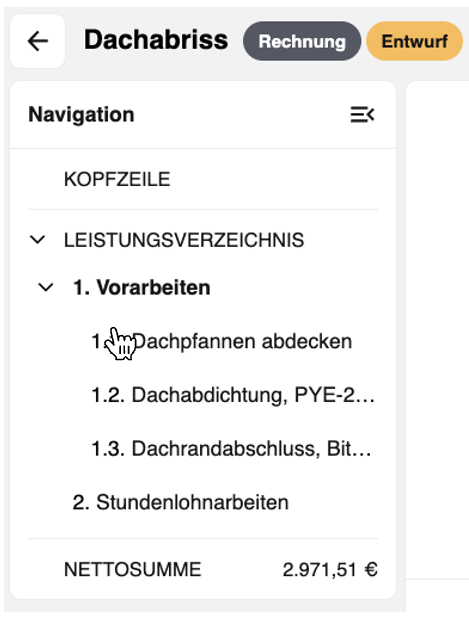The height and width of the screenshot is (617, 469).
Task: Select 2. Stundenlohnarbeiten in the navigation
Action: 181,502
